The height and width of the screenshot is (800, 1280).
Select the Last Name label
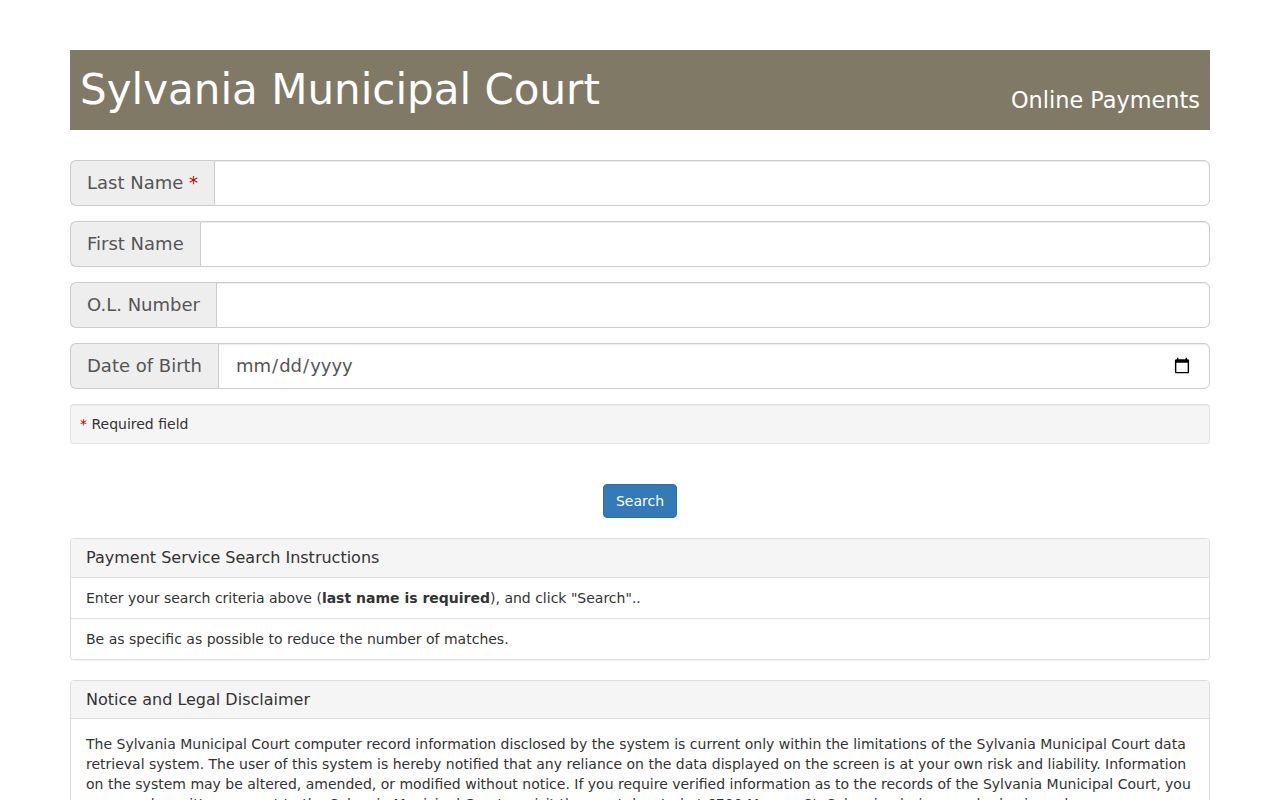tap(142, 183)
